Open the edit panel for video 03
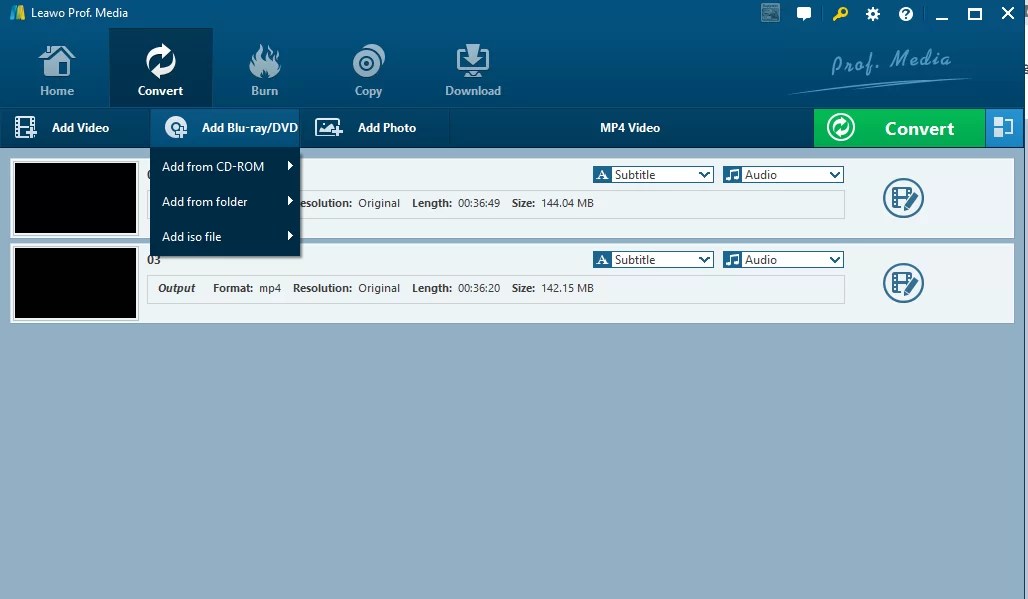 click(902, 283)
